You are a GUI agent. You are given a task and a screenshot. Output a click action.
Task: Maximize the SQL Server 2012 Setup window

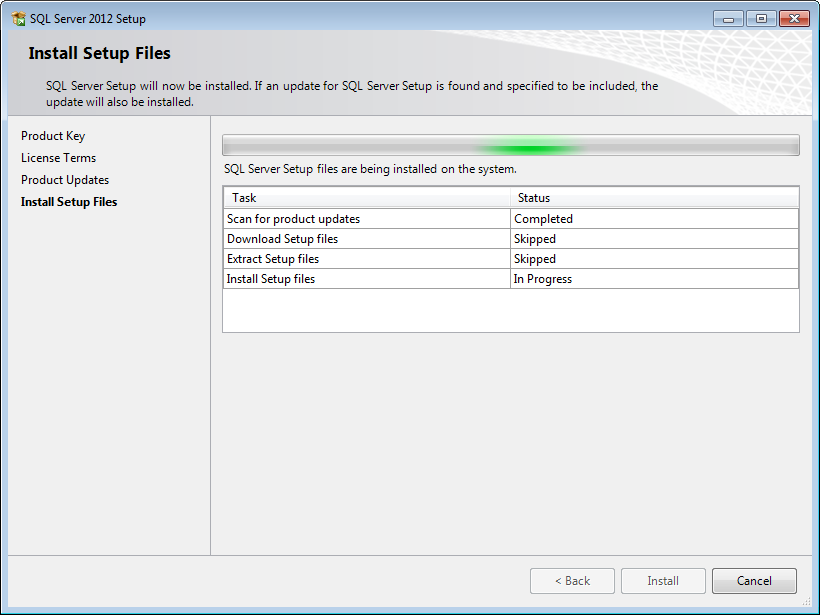click(761, 19)
